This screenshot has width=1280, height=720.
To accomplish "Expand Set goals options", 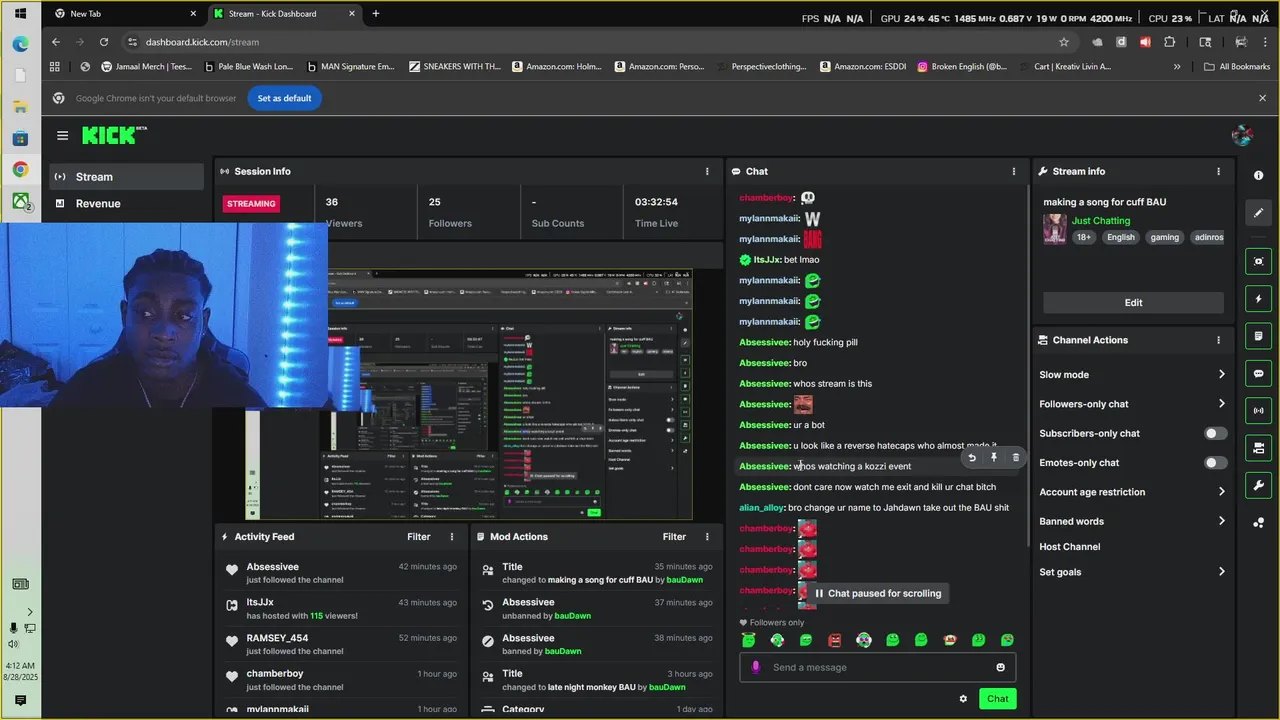I will click(1132, 572).
